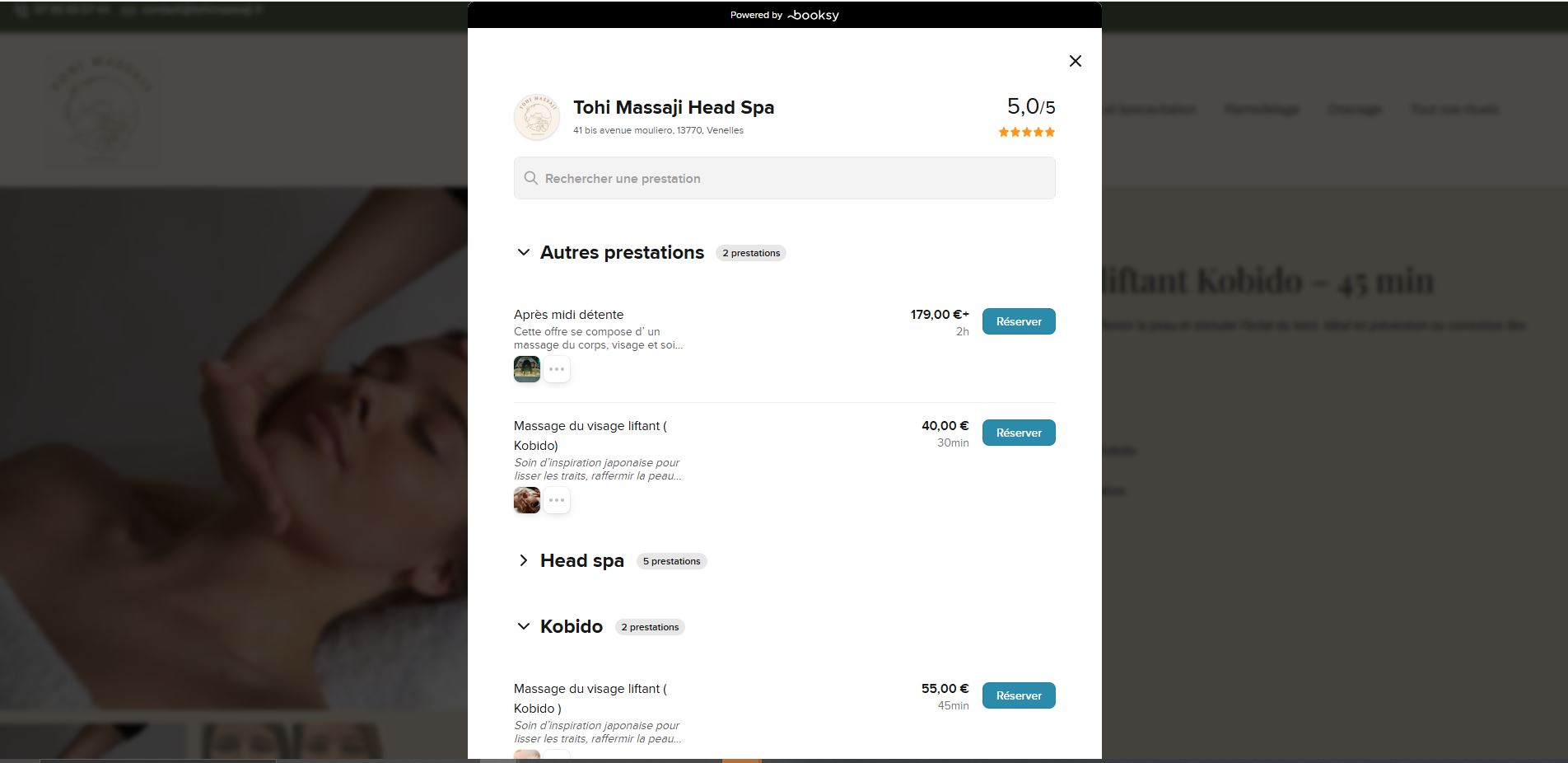Screen dimensions: 1568x763
Task: Click the 5 prestations badge
Action: click(x=671, y=561)
